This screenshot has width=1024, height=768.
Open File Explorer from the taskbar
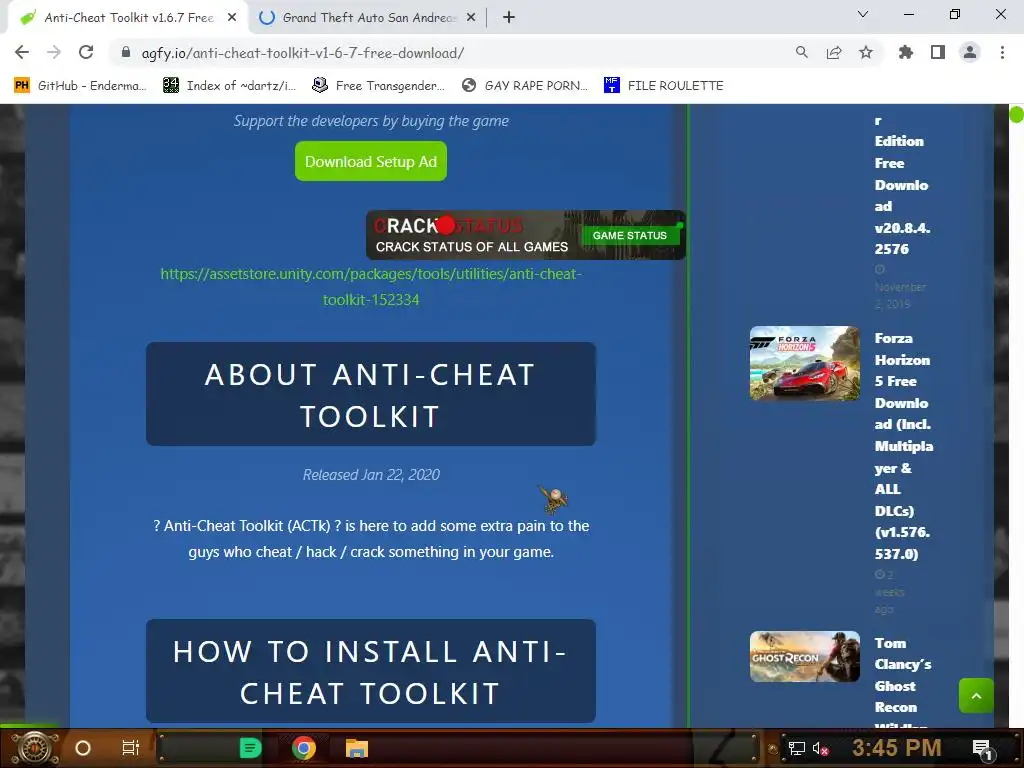[x=357, y=748]
